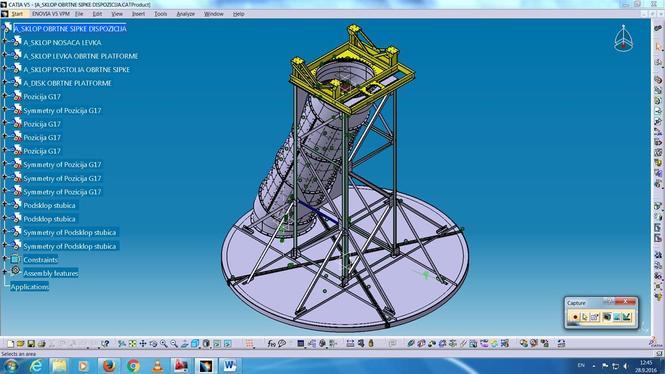The width and height of the screenshot is (665, 374).
Task: Click the 3D compass in viewport
Action: point(623,39)
